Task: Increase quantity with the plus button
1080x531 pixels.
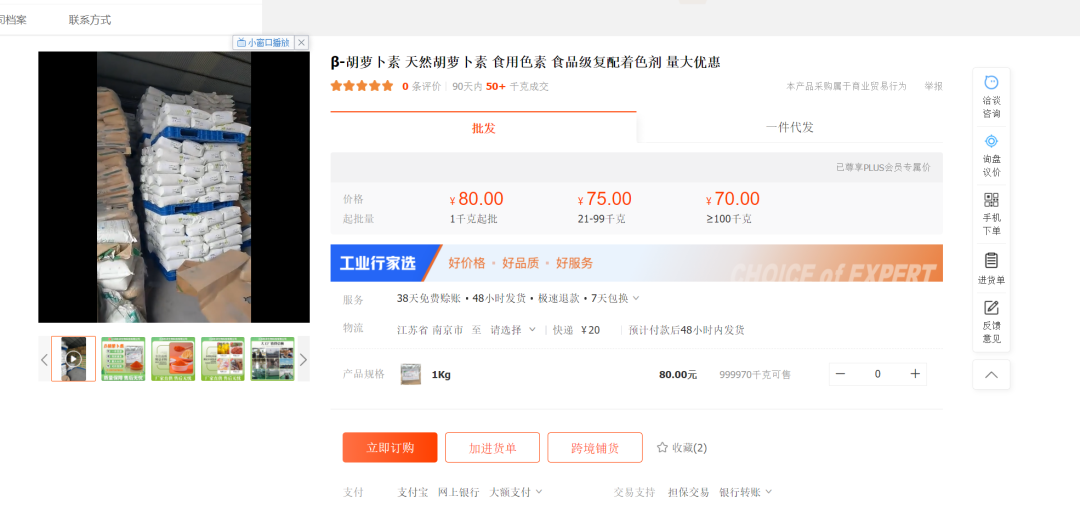Action: [914, 374]
